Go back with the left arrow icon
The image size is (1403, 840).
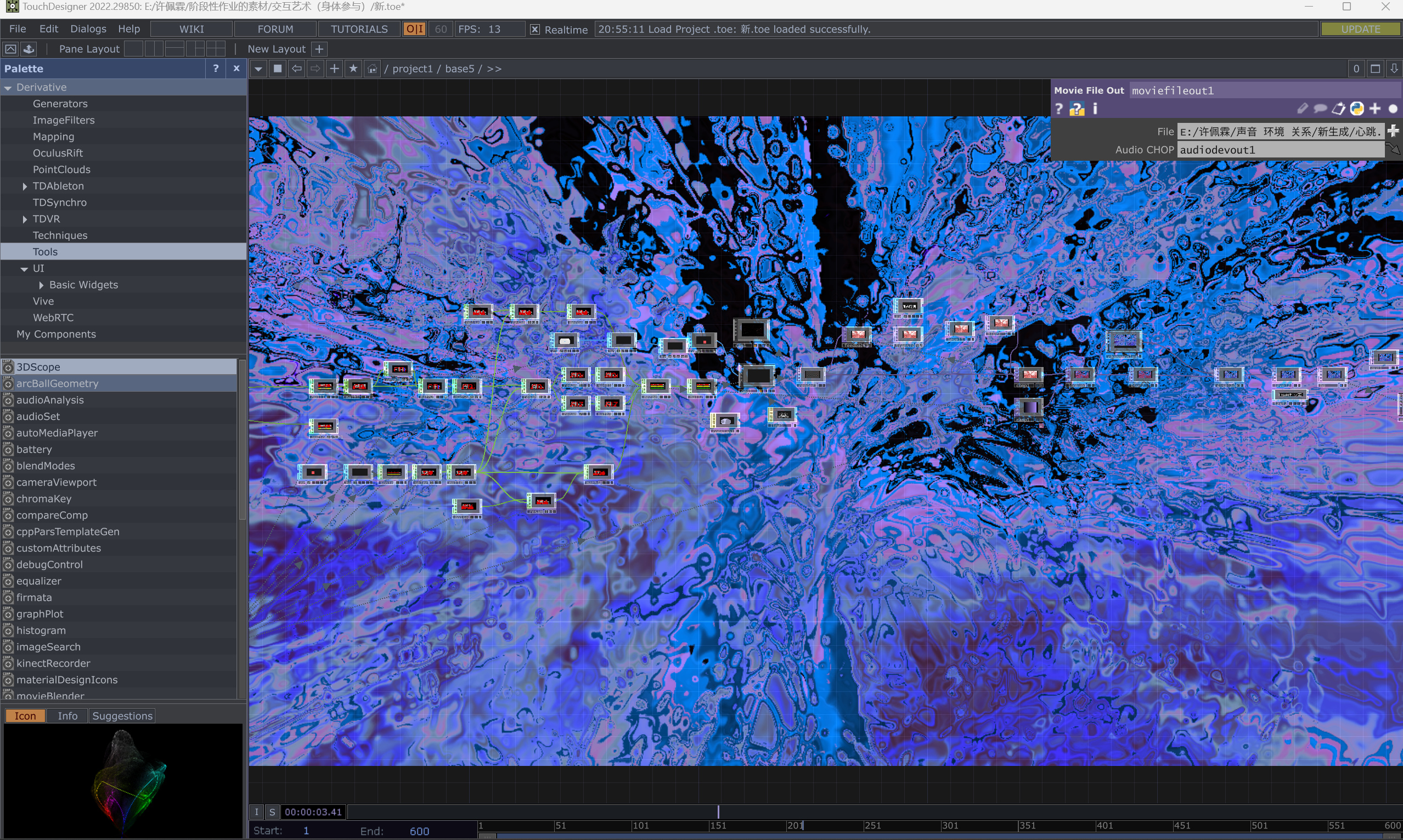pyautogui.click(x=296, y=69)
